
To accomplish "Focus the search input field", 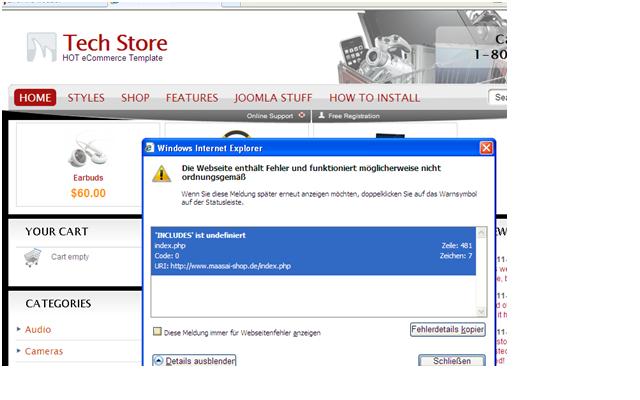I will click(498, 97).
